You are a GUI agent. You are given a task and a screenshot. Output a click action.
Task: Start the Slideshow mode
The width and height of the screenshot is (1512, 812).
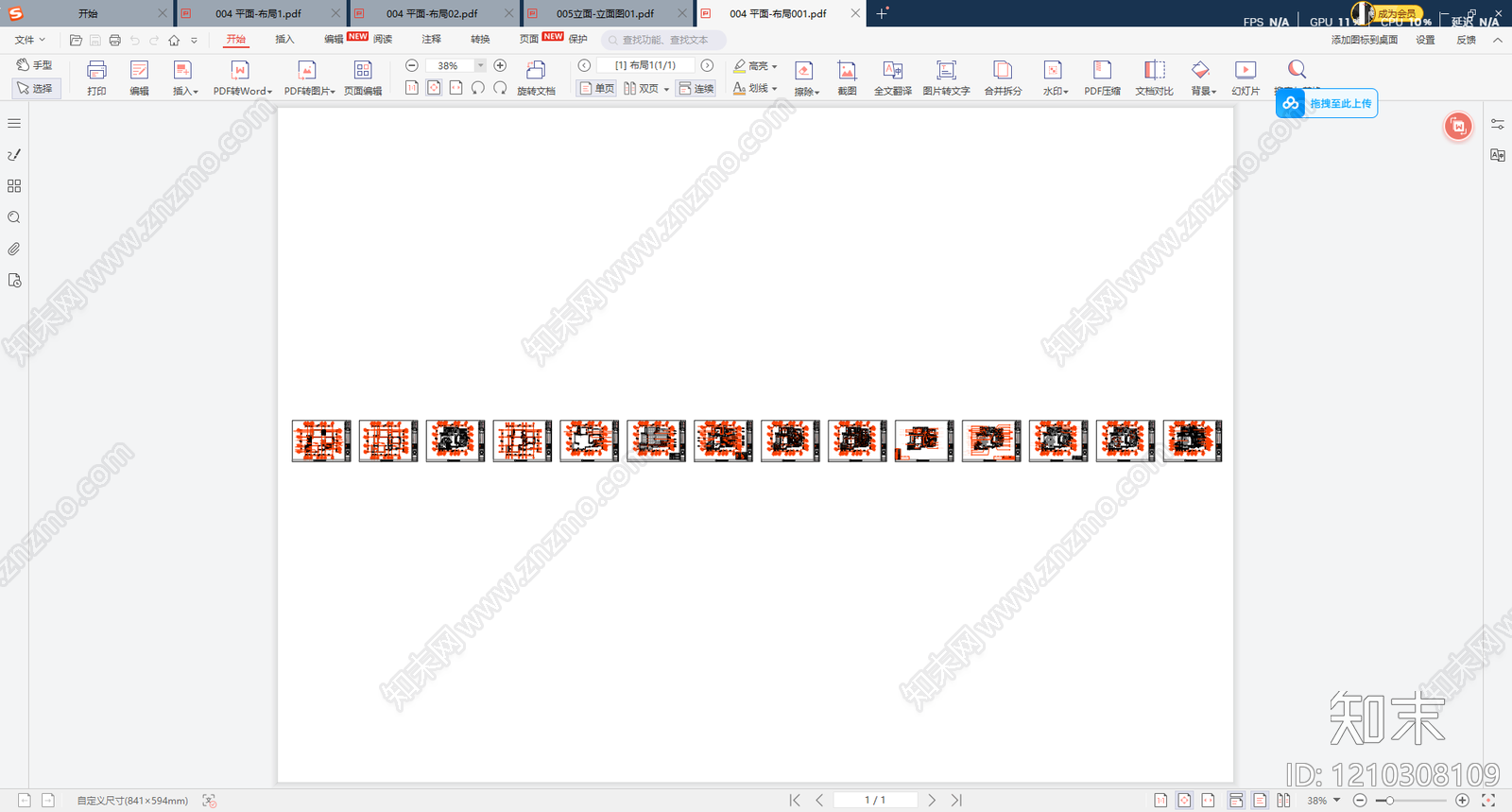[x=1246, y=78]
